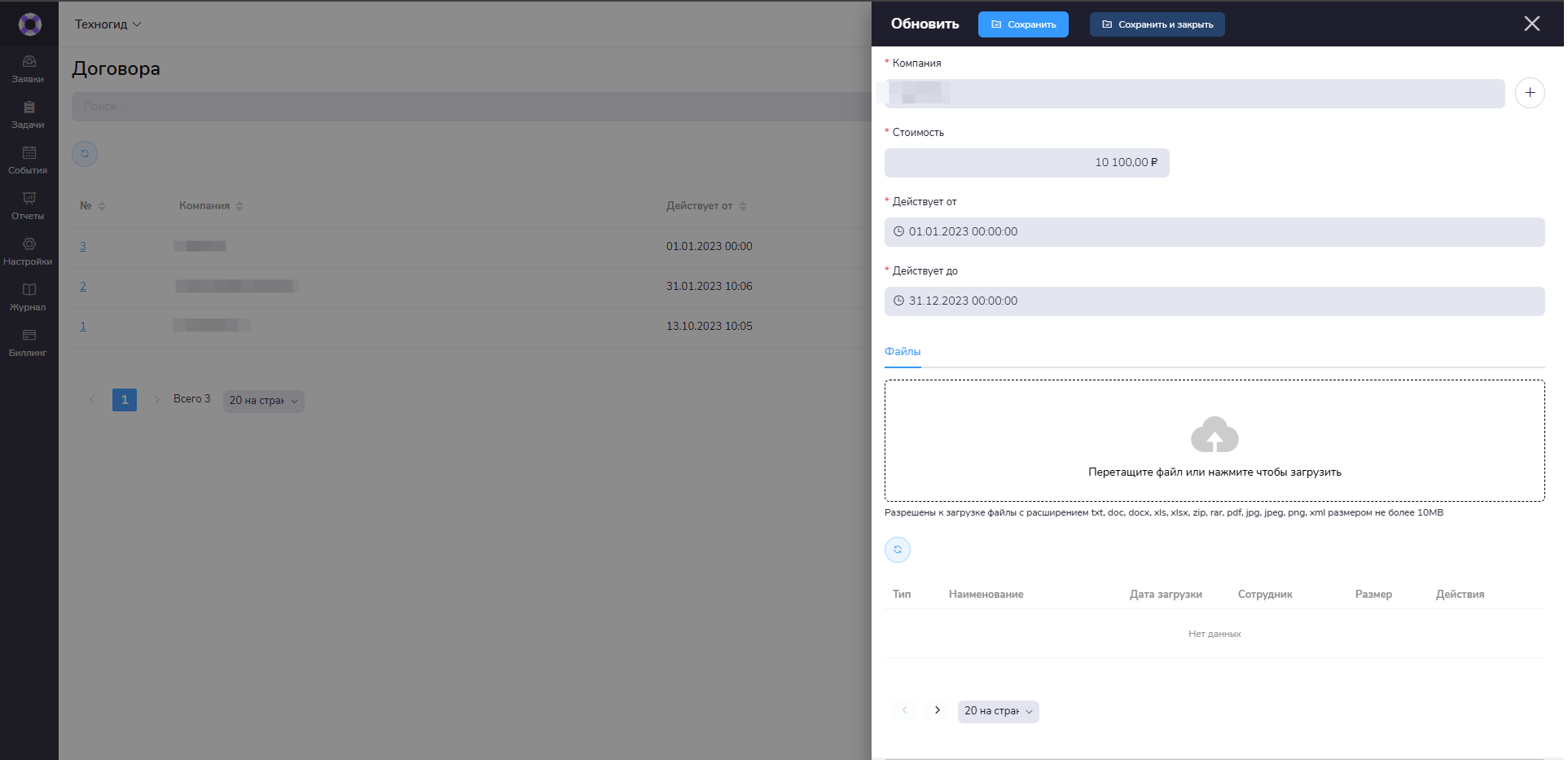Go to next page of files table
The height and width of the screenshot is (760, 1568).
938,710
